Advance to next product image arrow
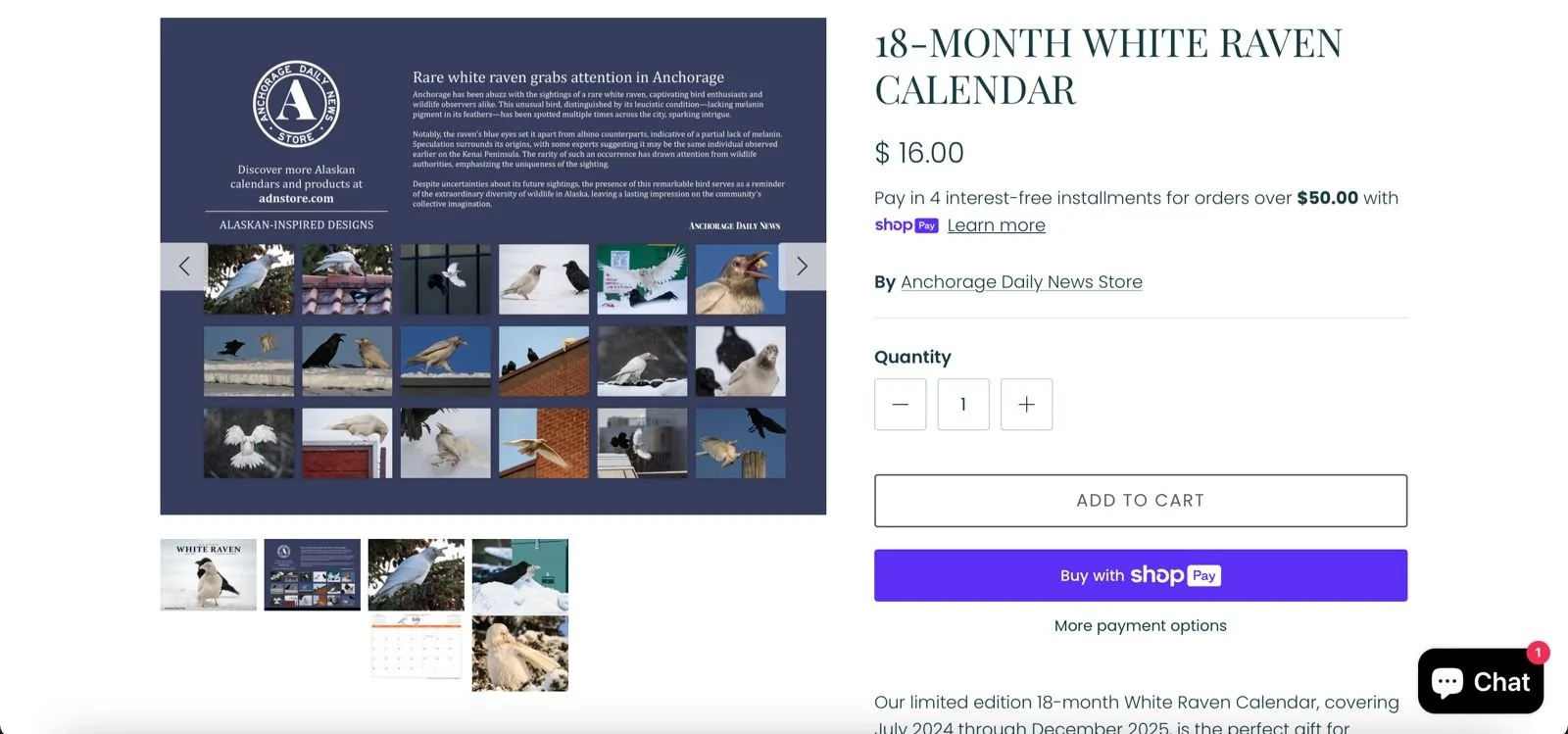Screen dimensions: 1568x734 802,267
